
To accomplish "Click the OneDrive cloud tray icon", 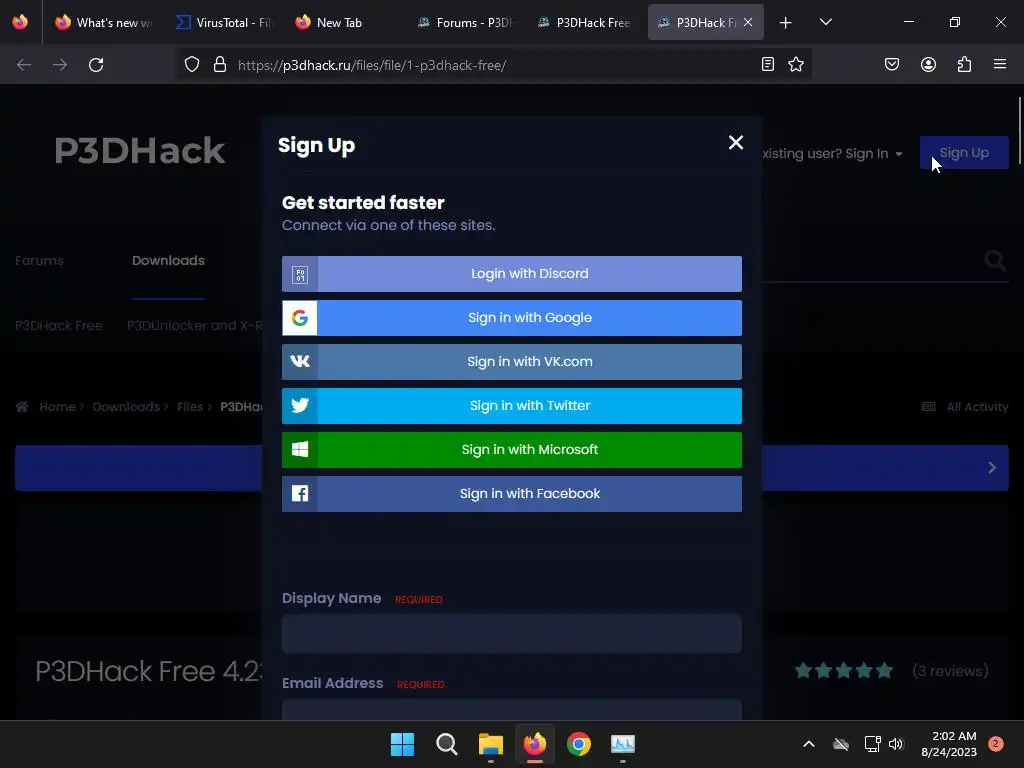I will coord(841,744).
